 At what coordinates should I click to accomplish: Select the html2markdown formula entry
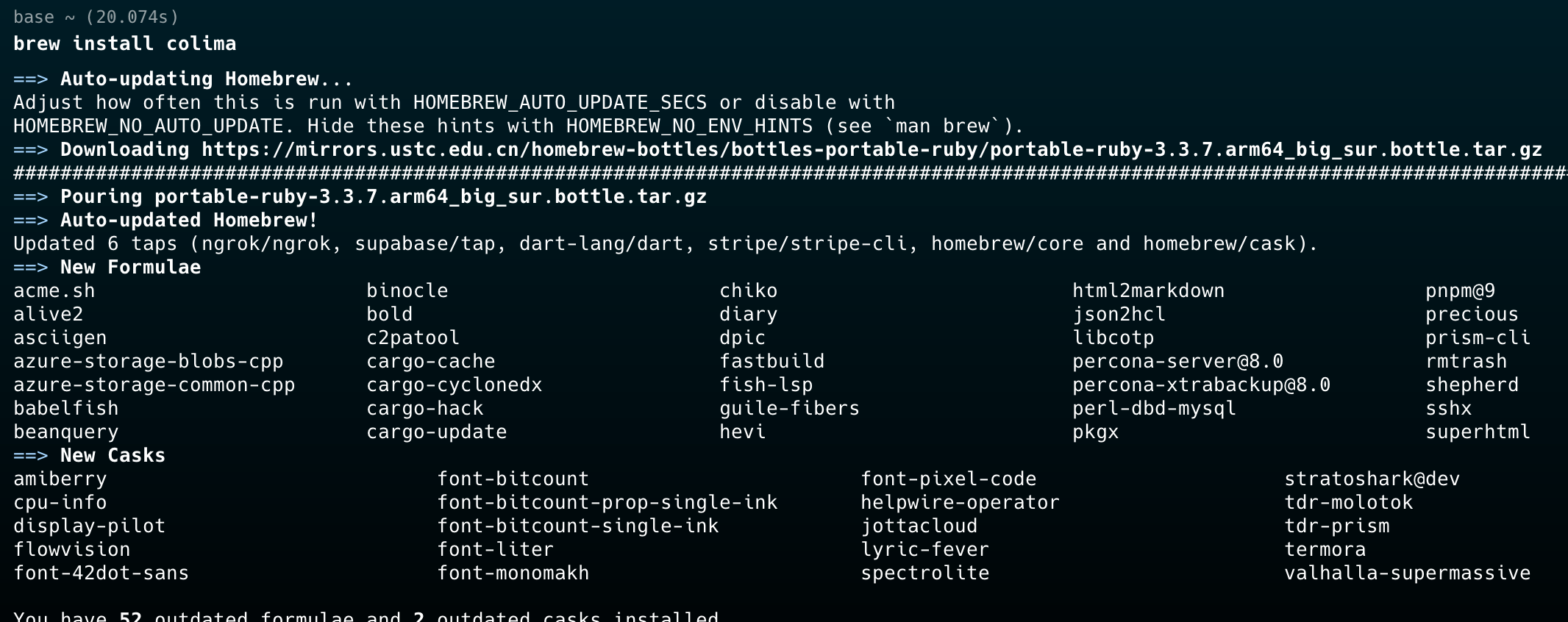[1149, 290]
